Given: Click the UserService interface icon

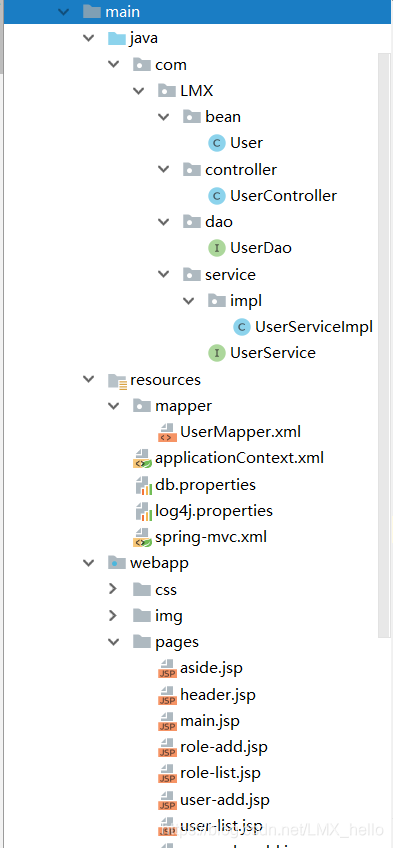Looking at the screenshot, I should [217, 353].
